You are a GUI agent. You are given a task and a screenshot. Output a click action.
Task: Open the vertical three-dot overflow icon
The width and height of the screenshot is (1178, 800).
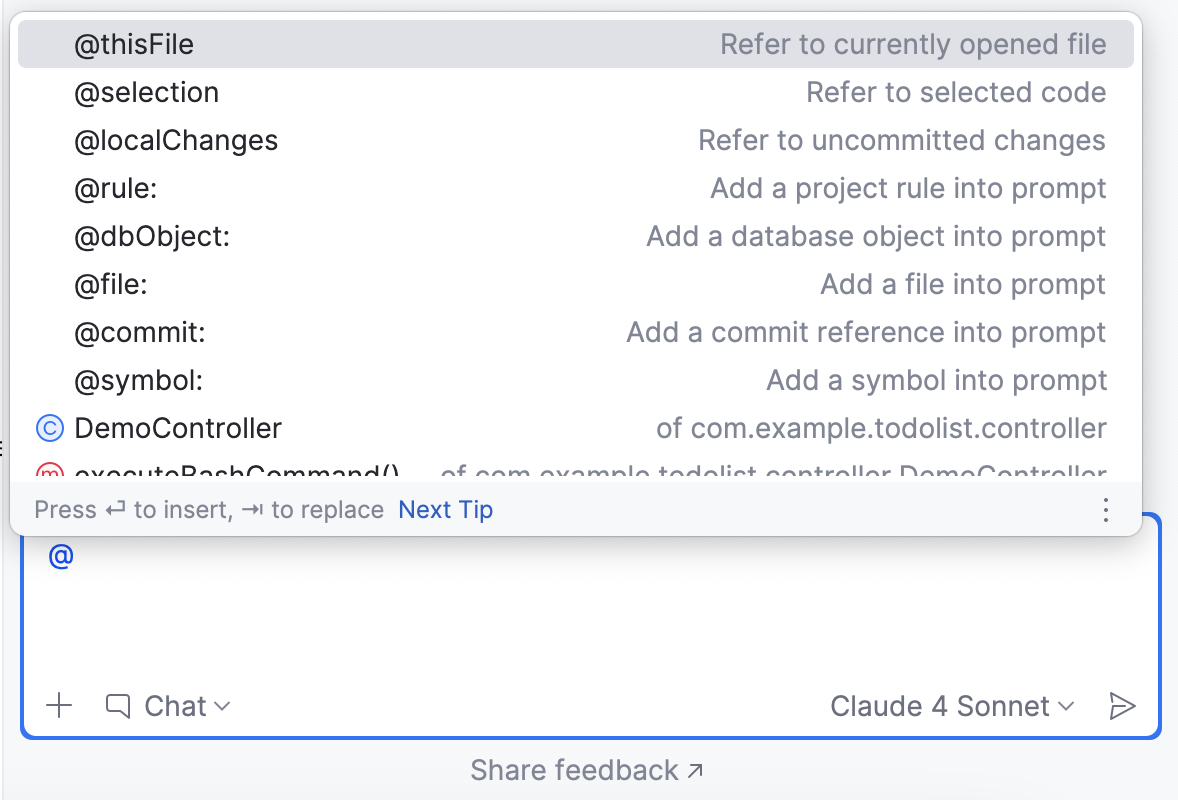tap(1105, 510)
